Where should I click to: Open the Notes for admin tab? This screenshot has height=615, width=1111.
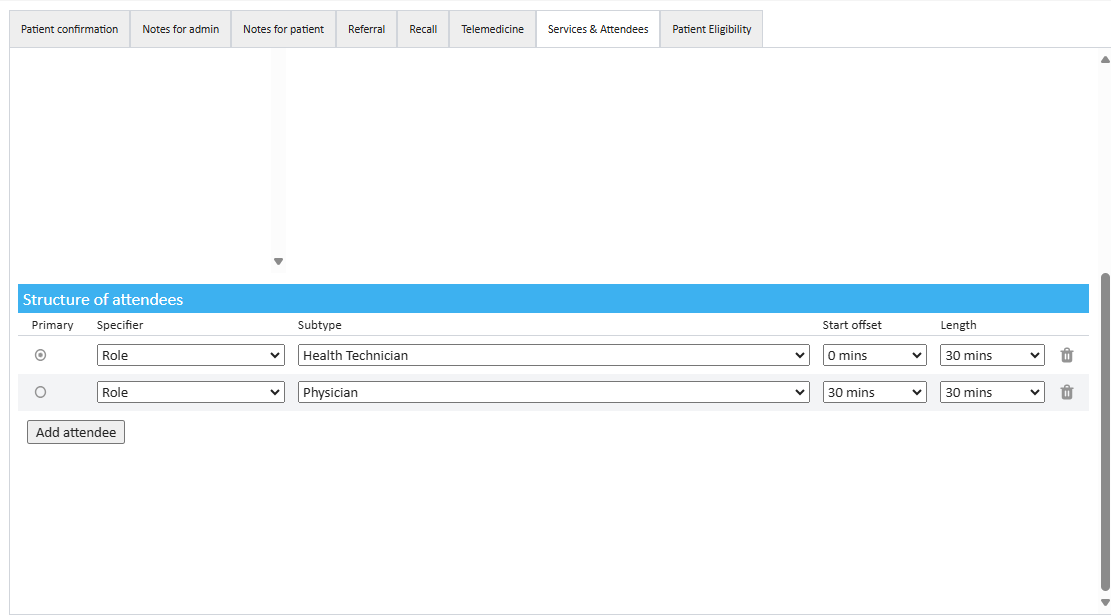(x=181, y=29)
